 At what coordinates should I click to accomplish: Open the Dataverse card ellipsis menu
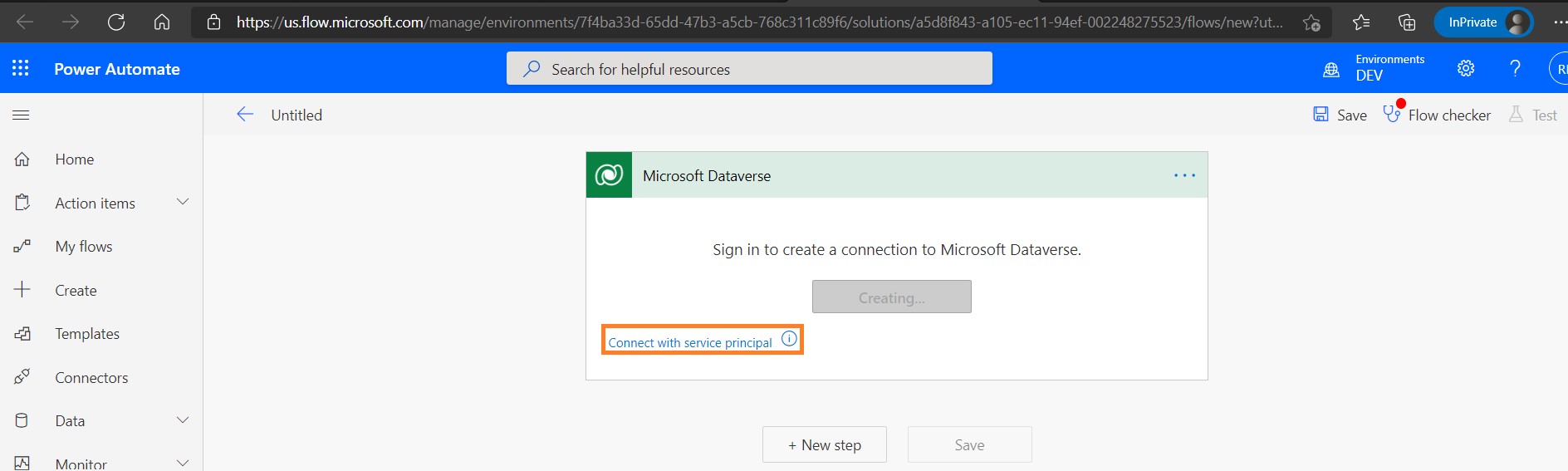[x=1184, y=175]
